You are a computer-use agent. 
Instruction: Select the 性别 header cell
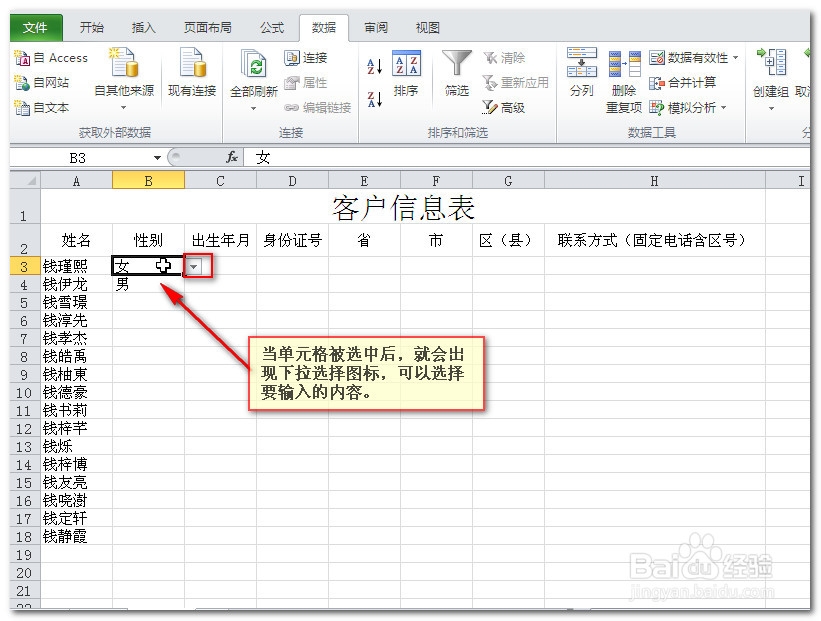tap(148, 240)
